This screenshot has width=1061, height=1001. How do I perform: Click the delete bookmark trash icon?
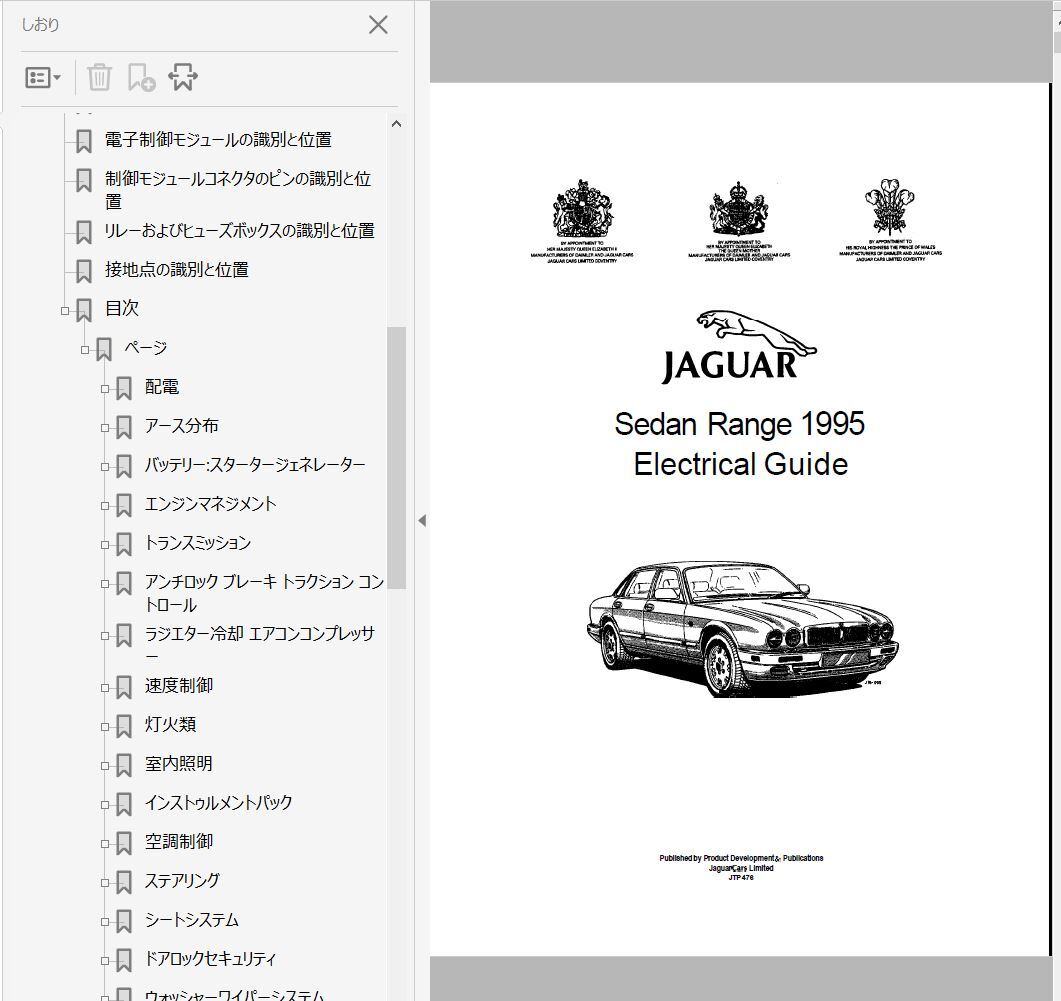tap(99, 78)
